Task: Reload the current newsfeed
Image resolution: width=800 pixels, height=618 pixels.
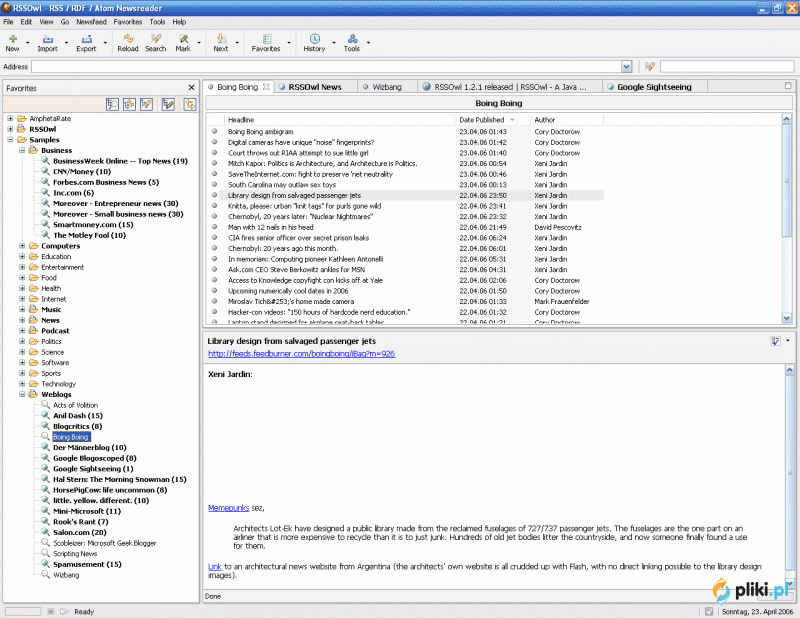Action: tap(128, 43)
